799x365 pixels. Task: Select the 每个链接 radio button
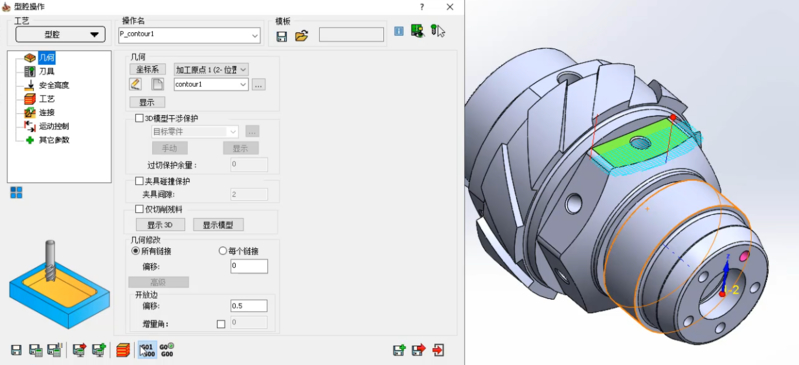(x=222, y=251)
